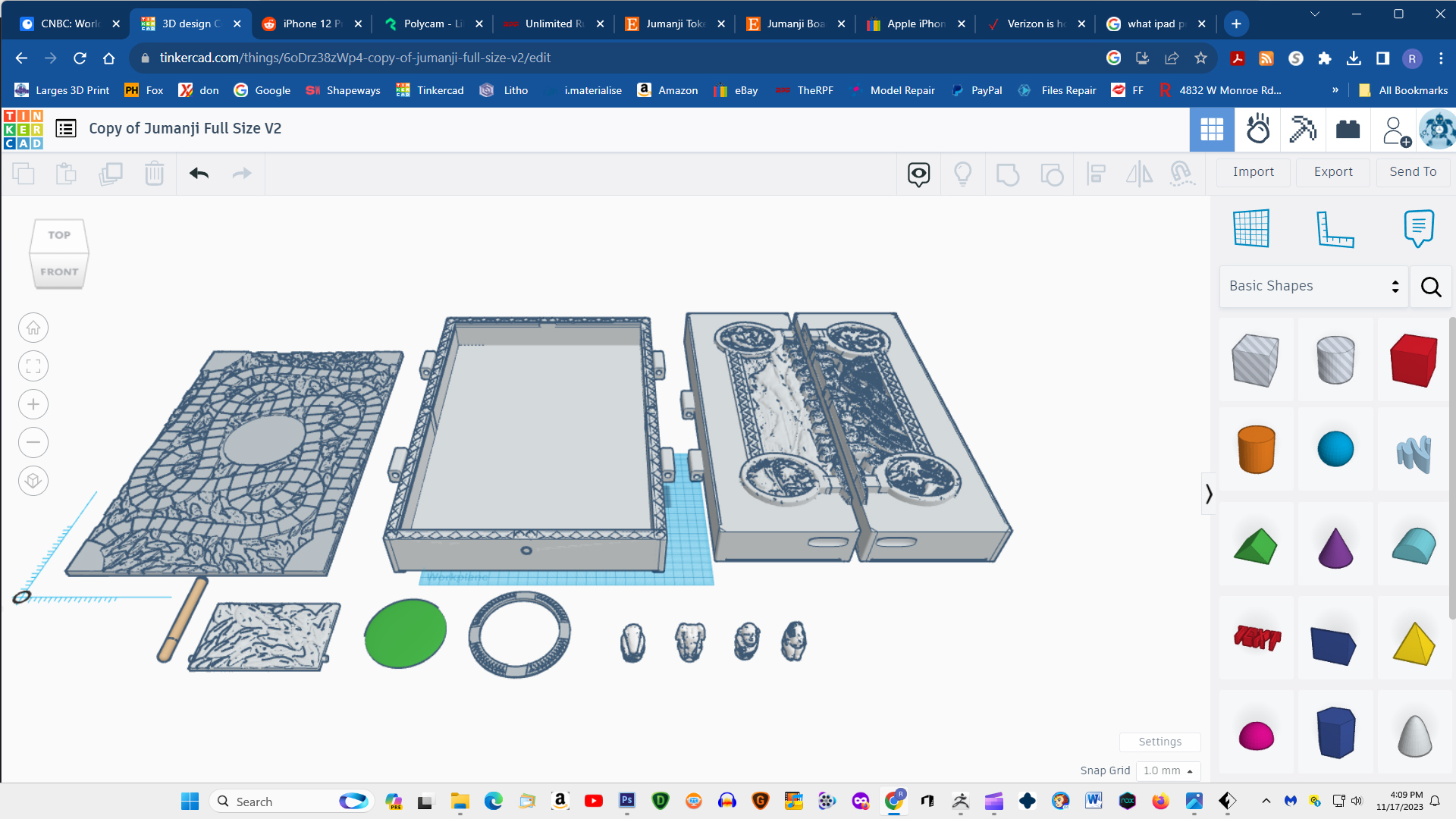The width and height of the screenshot is (1456, 819).
Task: Switch to the CNBC browser tab
Action: pos(68,24)
